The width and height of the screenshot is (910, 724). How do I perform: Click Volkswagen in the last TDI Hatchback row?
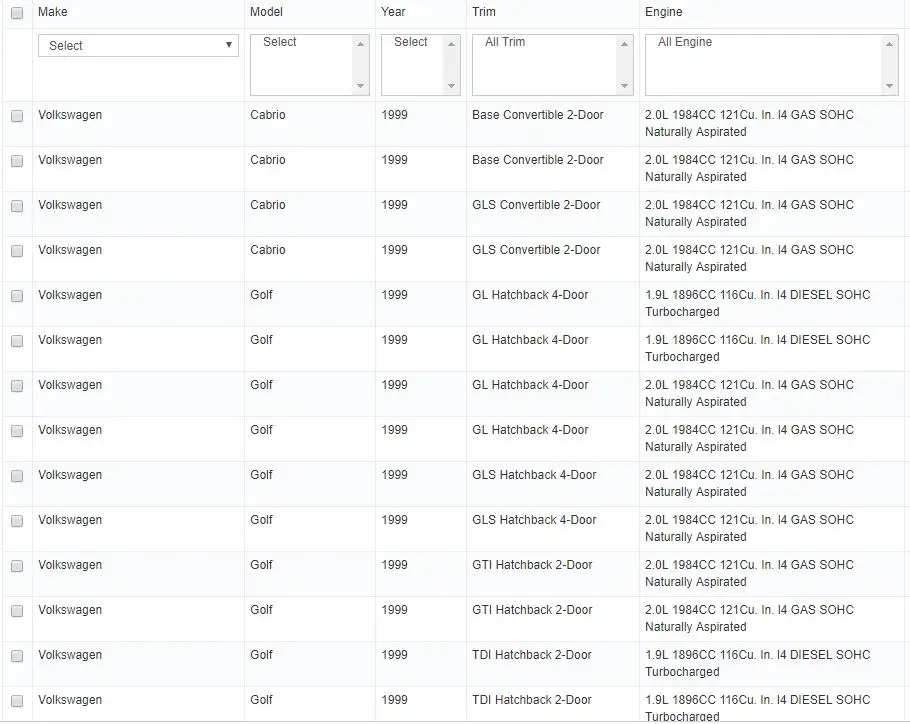pyautogui.click(x=70, y=700)
